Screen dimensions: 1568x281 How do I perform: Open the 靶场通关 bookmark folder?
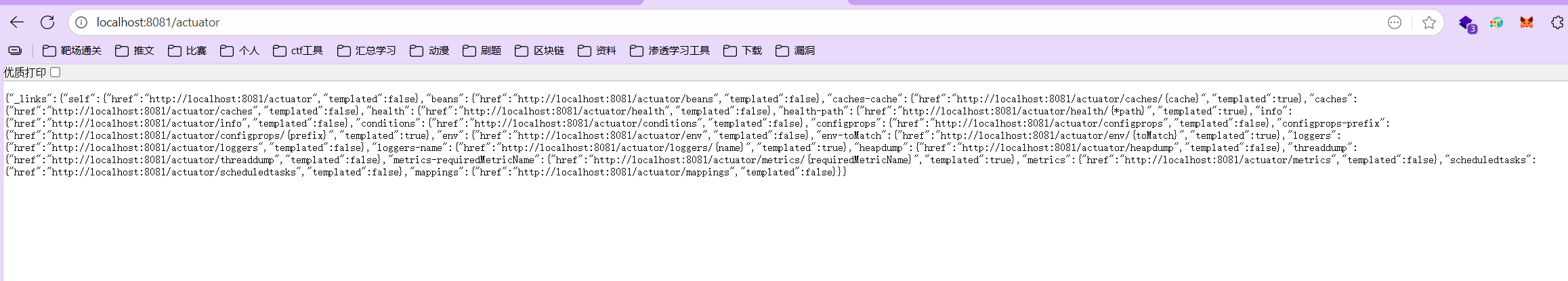click(x=72, y=51)
